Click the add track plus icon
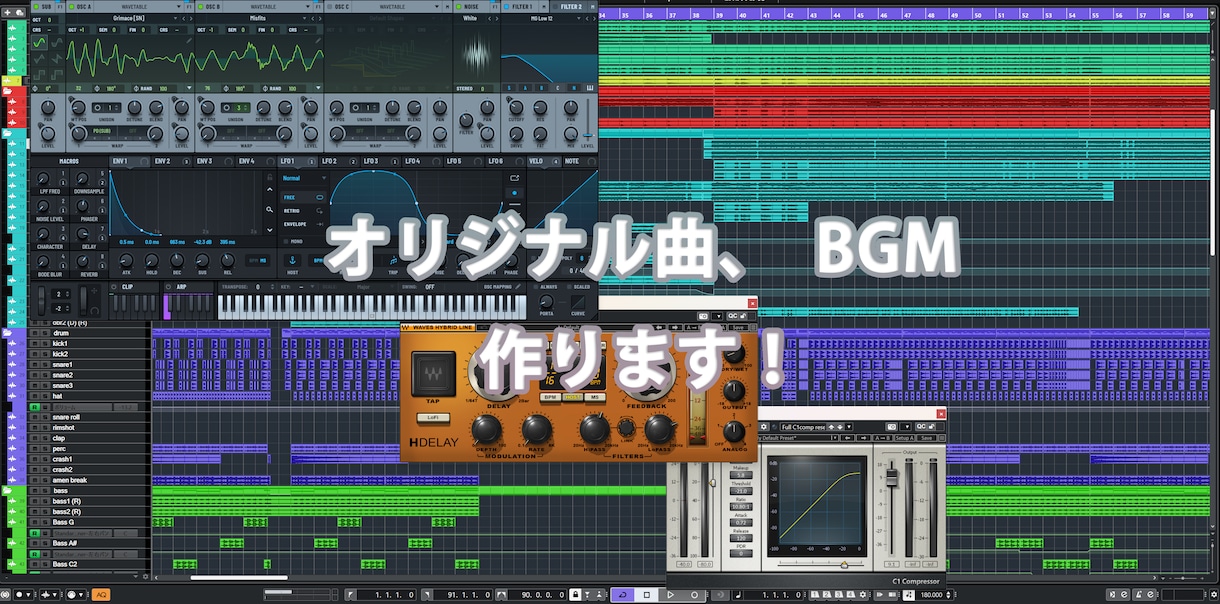Image resolution: width=1220 pixels, height=604 pixels. coord(8,12)
